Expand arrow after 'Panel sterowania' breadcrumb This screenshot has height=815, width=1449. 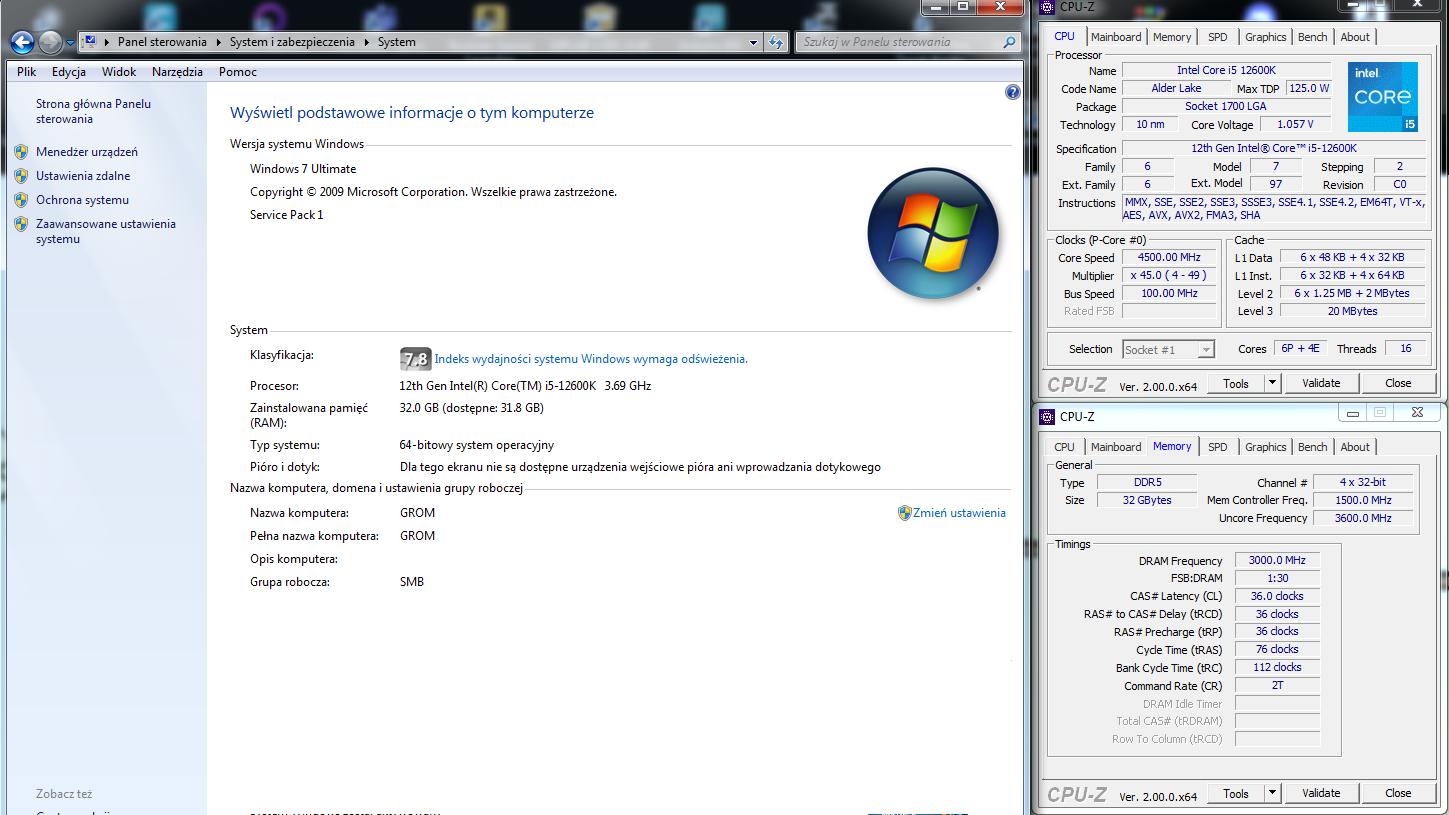218,43
